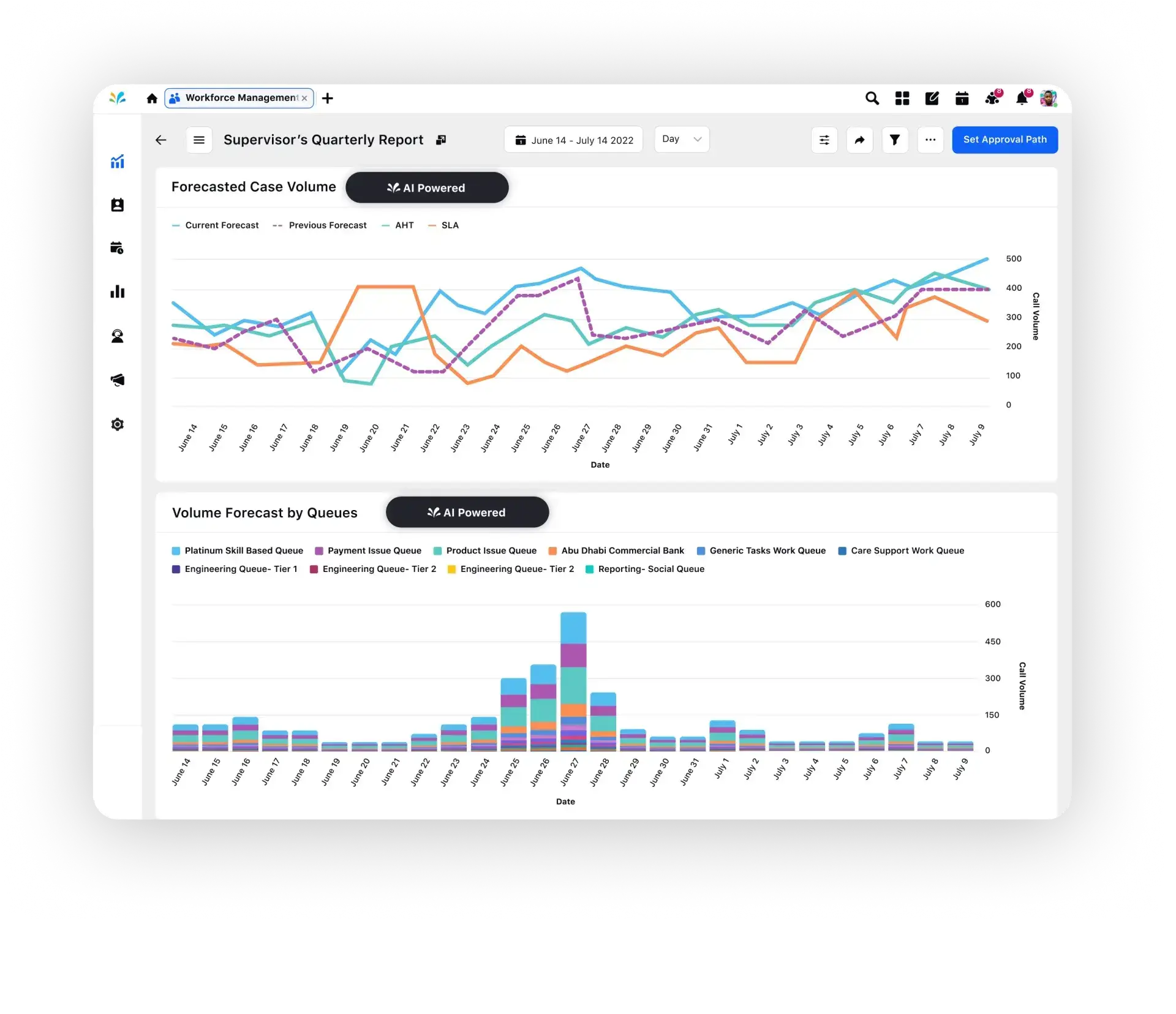
Task: Open the agent headset sidebar icon
Action: [x=117, y=336]
